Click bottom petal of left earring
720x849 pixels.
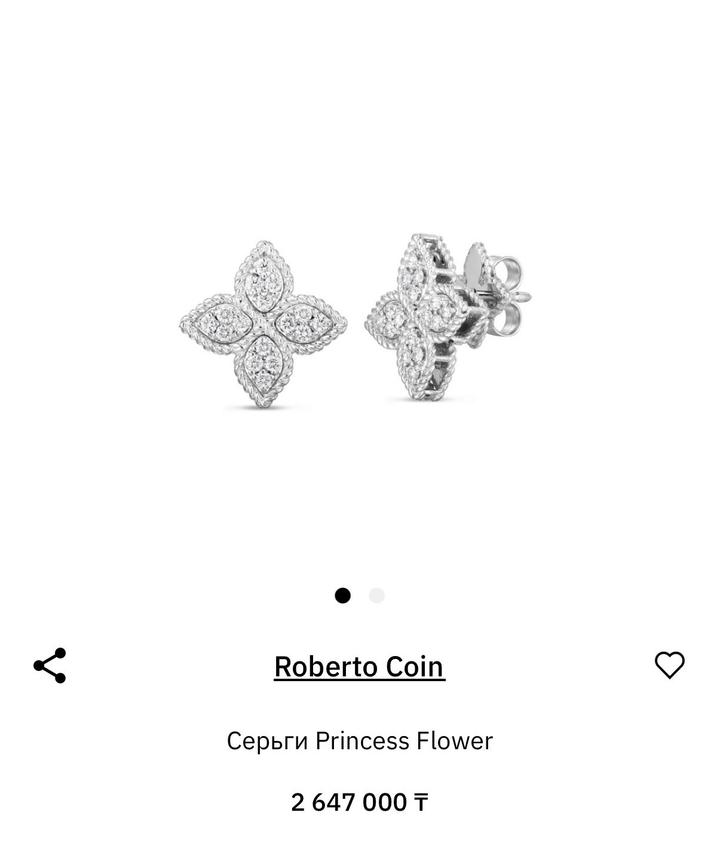(x=264, y=369)
